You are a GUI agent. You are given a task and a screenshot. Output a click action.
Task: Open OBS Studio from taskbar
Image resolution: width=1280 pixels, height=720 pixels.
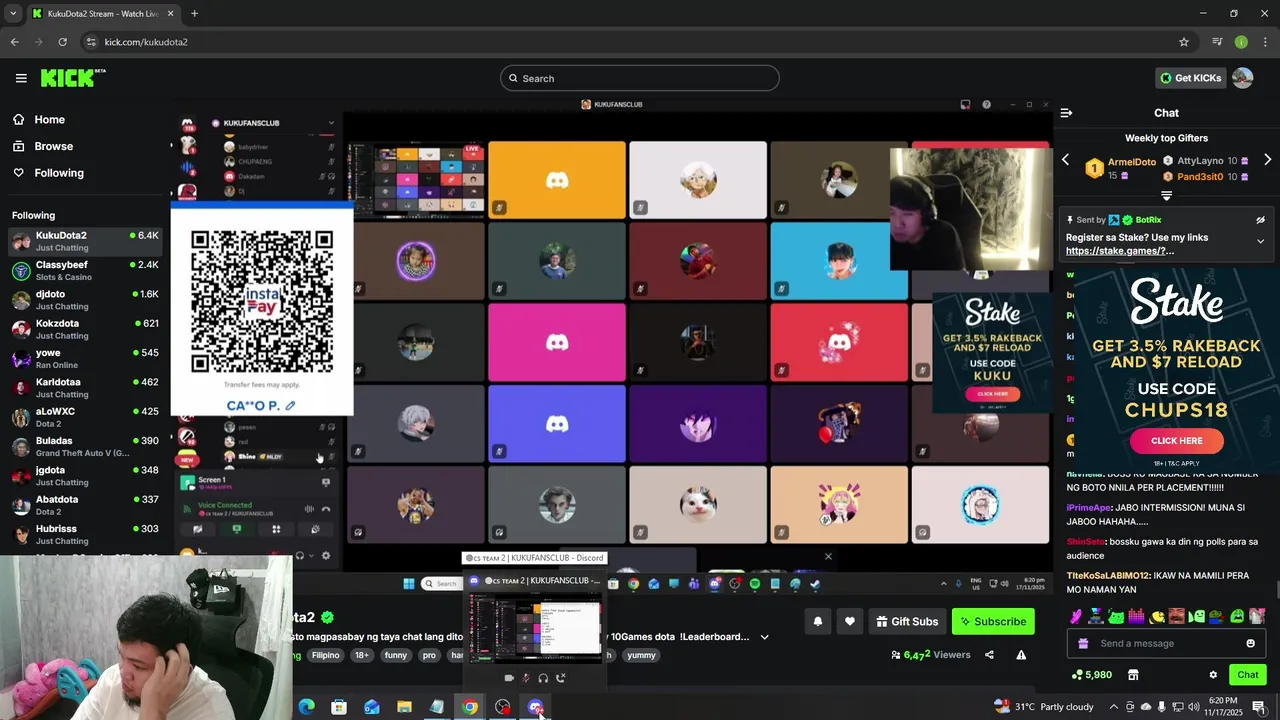[x=502, y=707]
